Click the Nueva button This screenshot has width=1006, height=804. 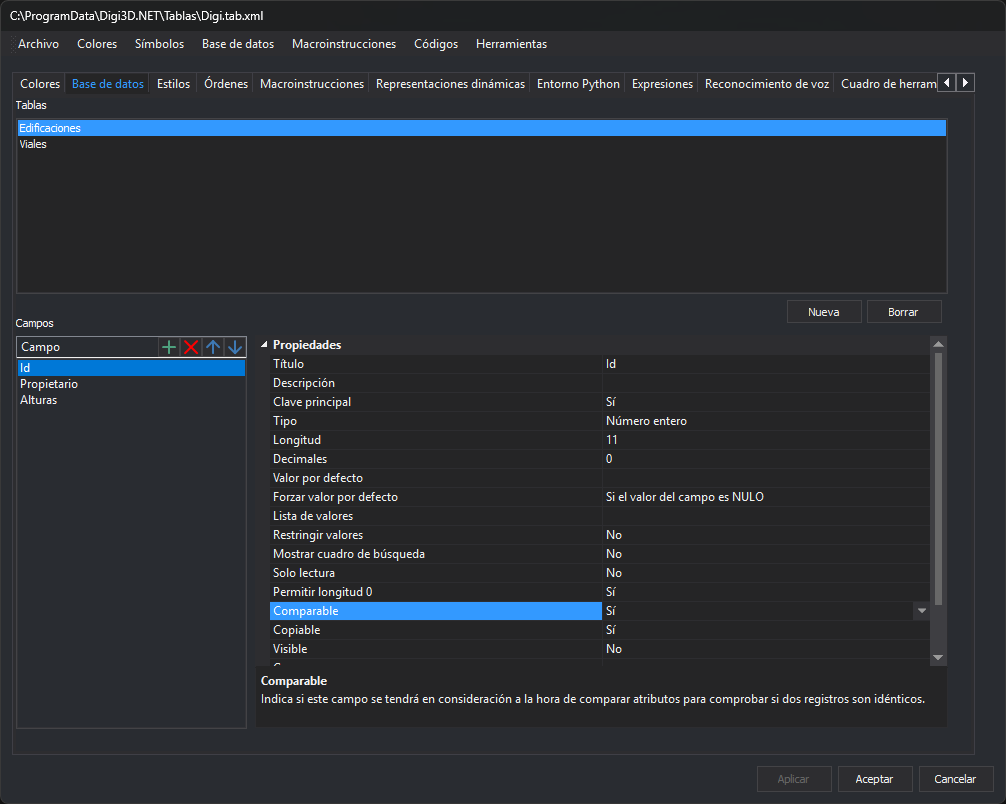click(824, 312)
